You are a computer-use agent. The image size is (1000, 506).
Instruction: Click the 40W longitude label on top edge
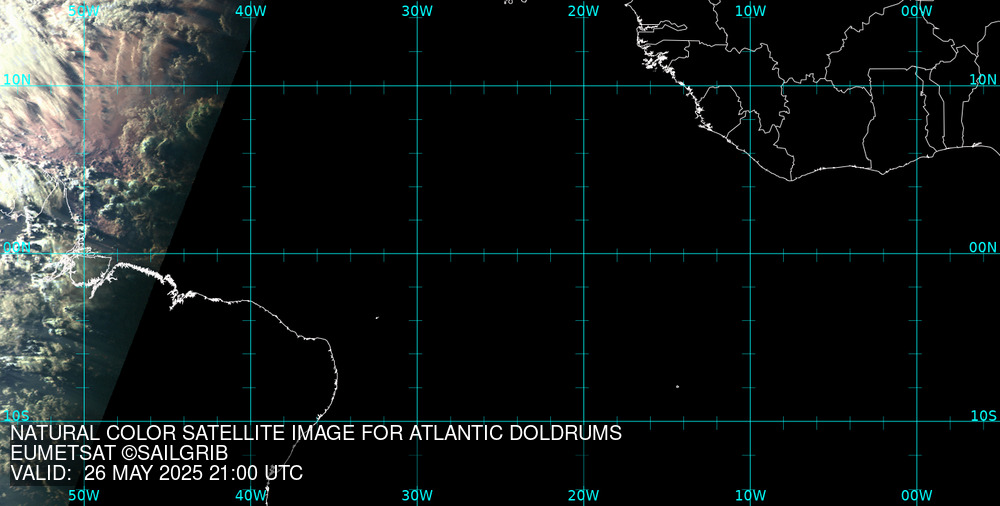coord(251,11)
